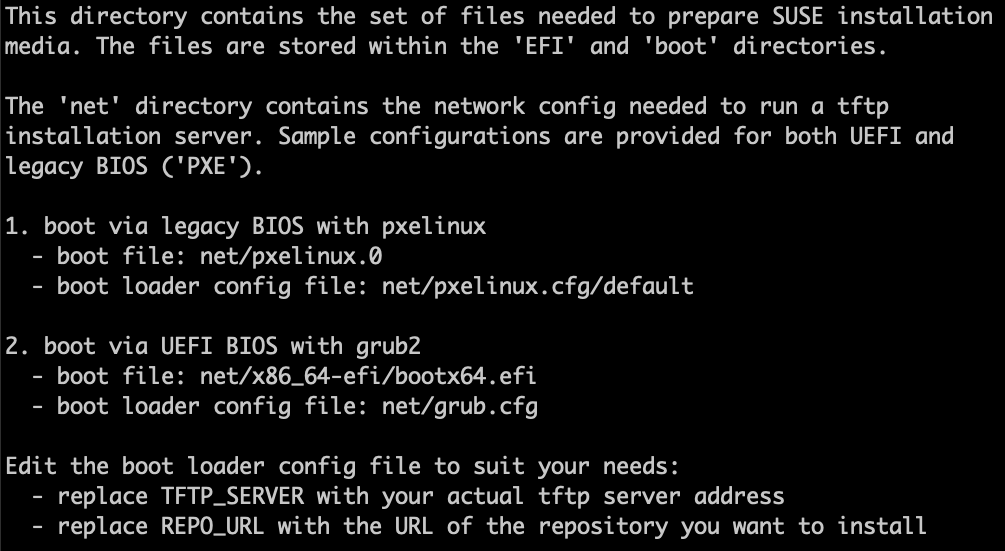Click the path net/grub.cfg
Image resolution: width=1005 pixels, height=551 pixels.
(x=460, y=406)
